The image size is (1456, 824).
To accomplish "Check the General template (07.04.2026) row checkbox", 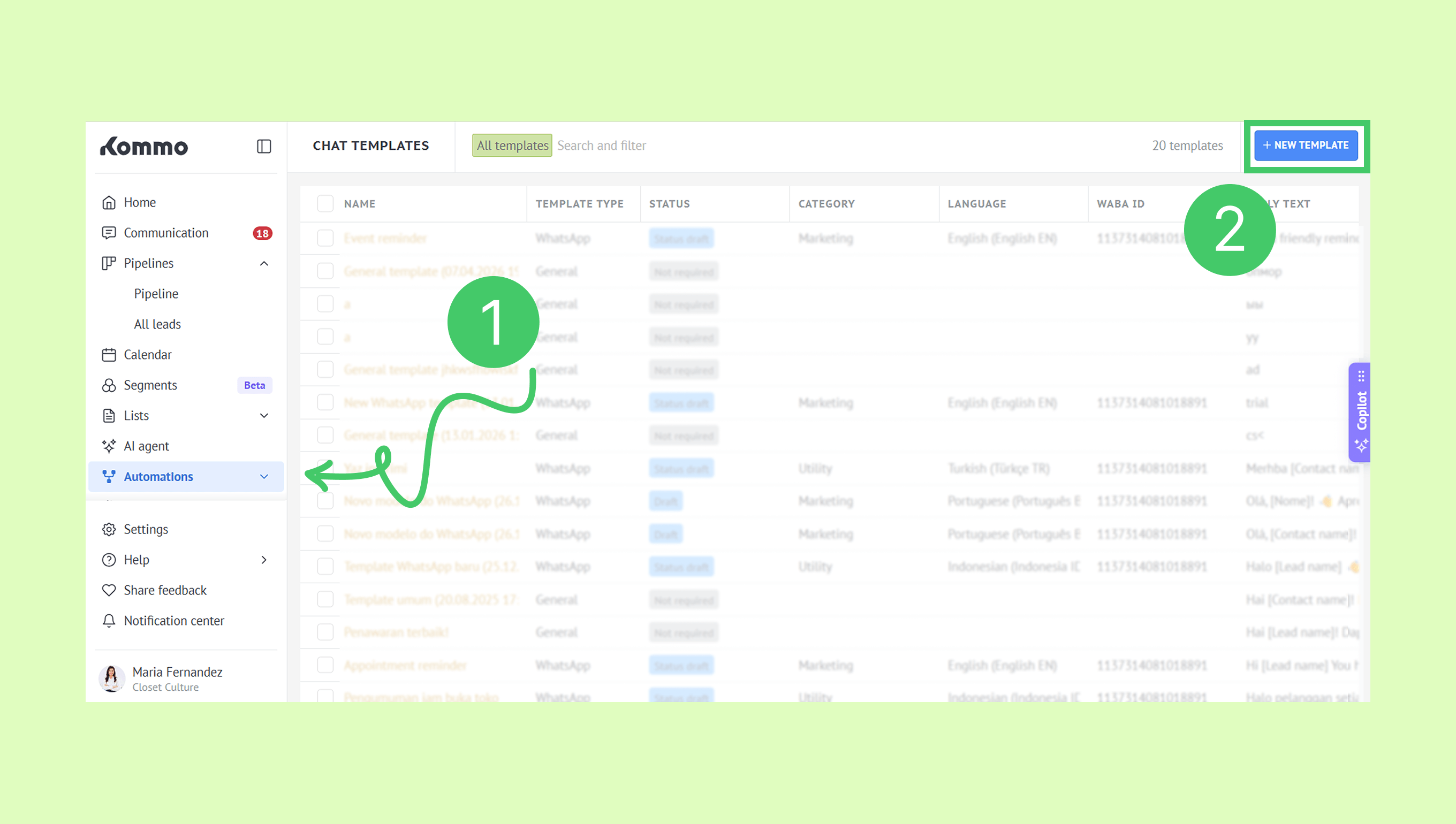I will [325, 271].
